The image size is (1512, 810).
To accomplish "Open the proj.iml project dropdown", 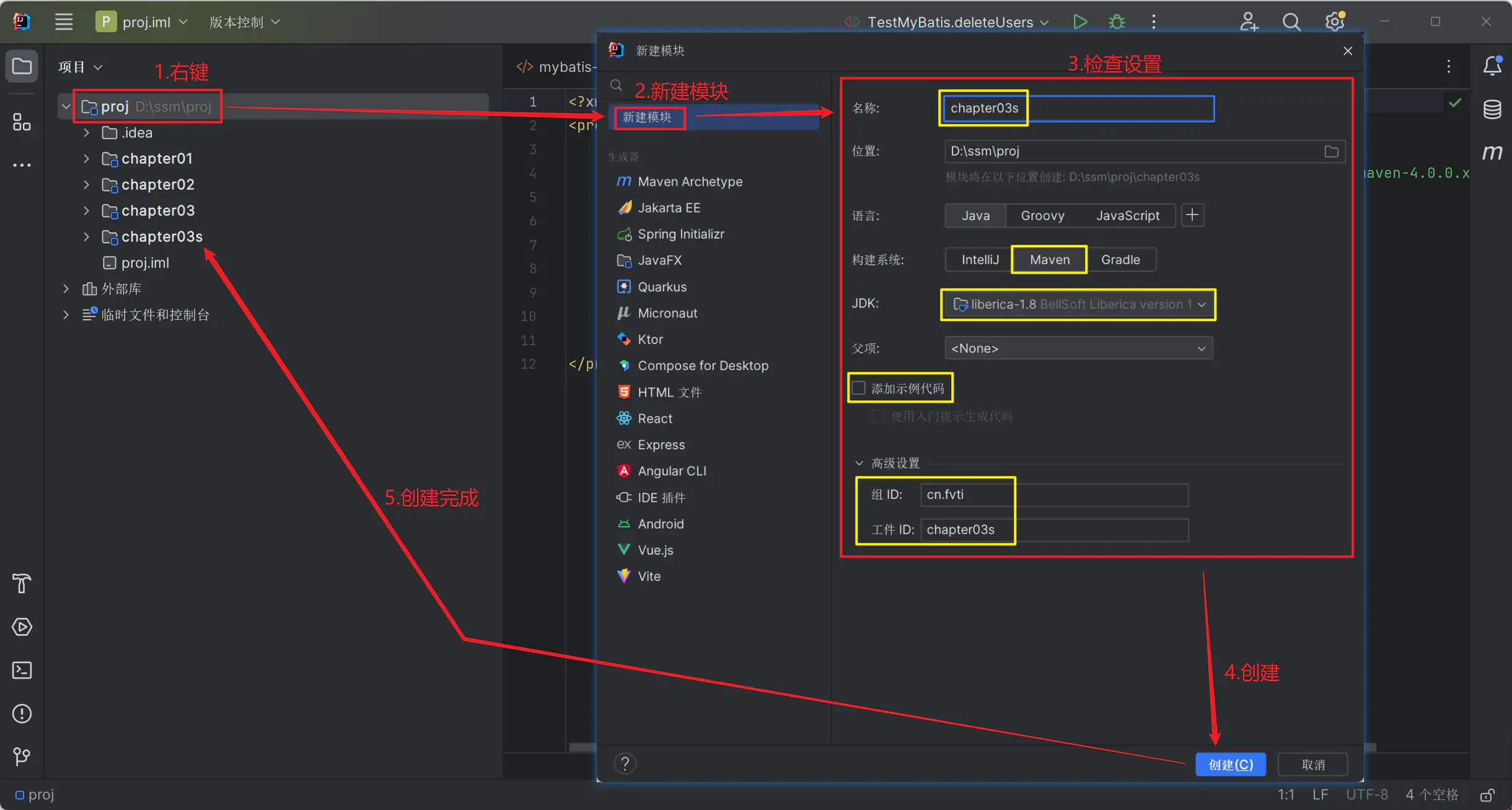I will (142, 22).
